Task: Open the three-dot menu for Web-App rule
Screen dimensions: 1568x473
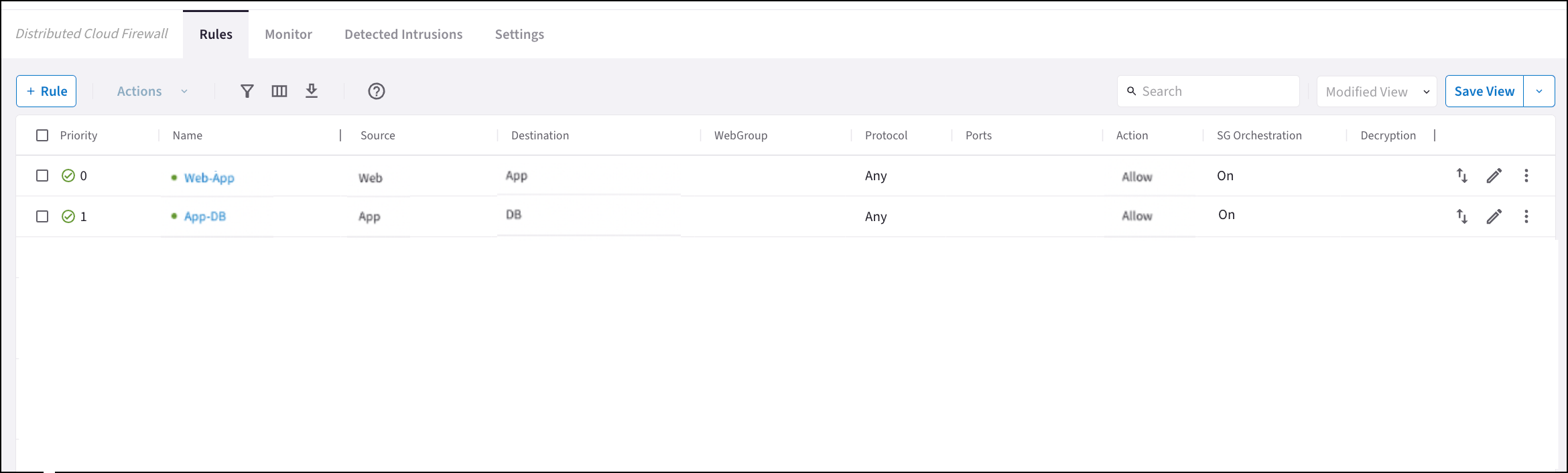Action: tap(1526, 176)
